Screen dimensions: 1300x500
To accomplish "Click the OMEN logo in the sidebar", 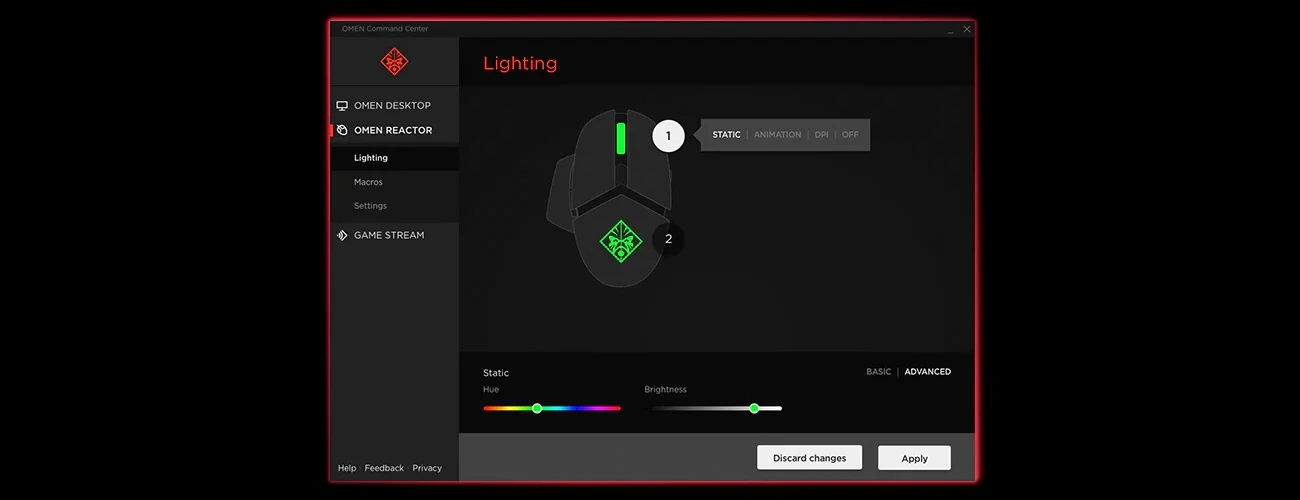I will click(x=394, y=61).
